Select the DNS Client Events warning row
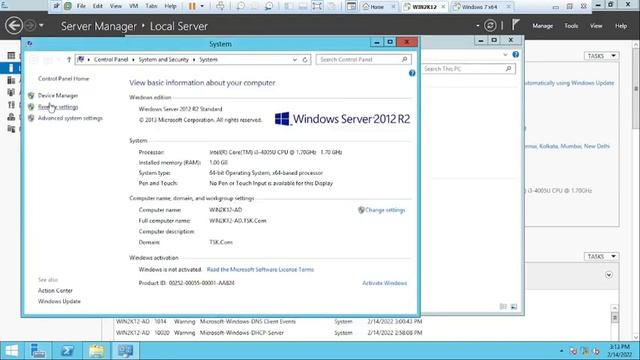This screenshot has width=640, height=360. click(269, 322)
